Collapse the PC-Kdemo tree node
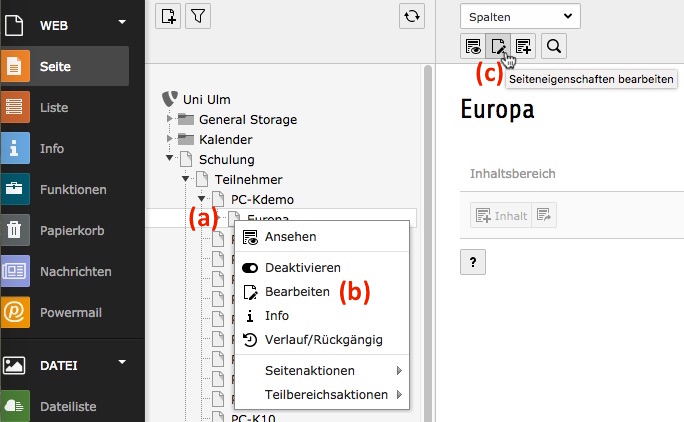The image size is (684, 422). pos(201,199)
